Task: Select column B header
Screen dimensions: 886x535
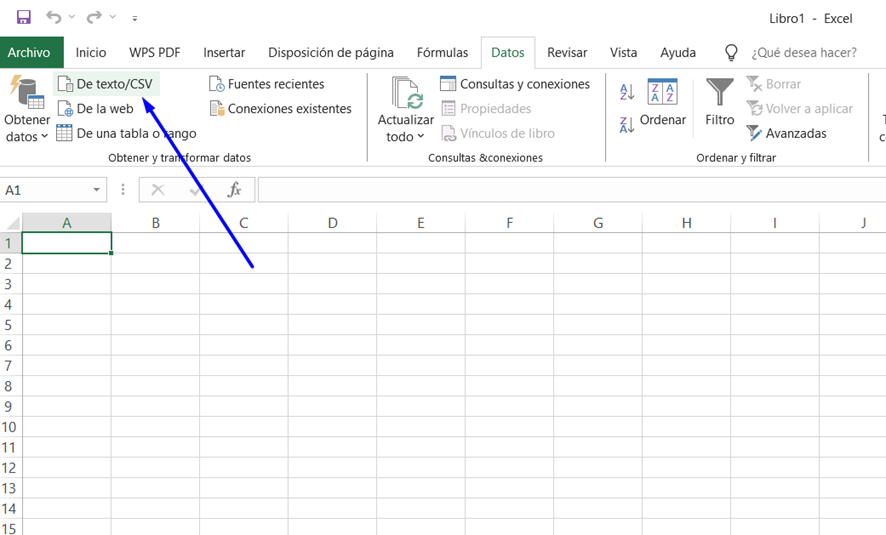Action: pyautogui.click(x=155, y=223)
